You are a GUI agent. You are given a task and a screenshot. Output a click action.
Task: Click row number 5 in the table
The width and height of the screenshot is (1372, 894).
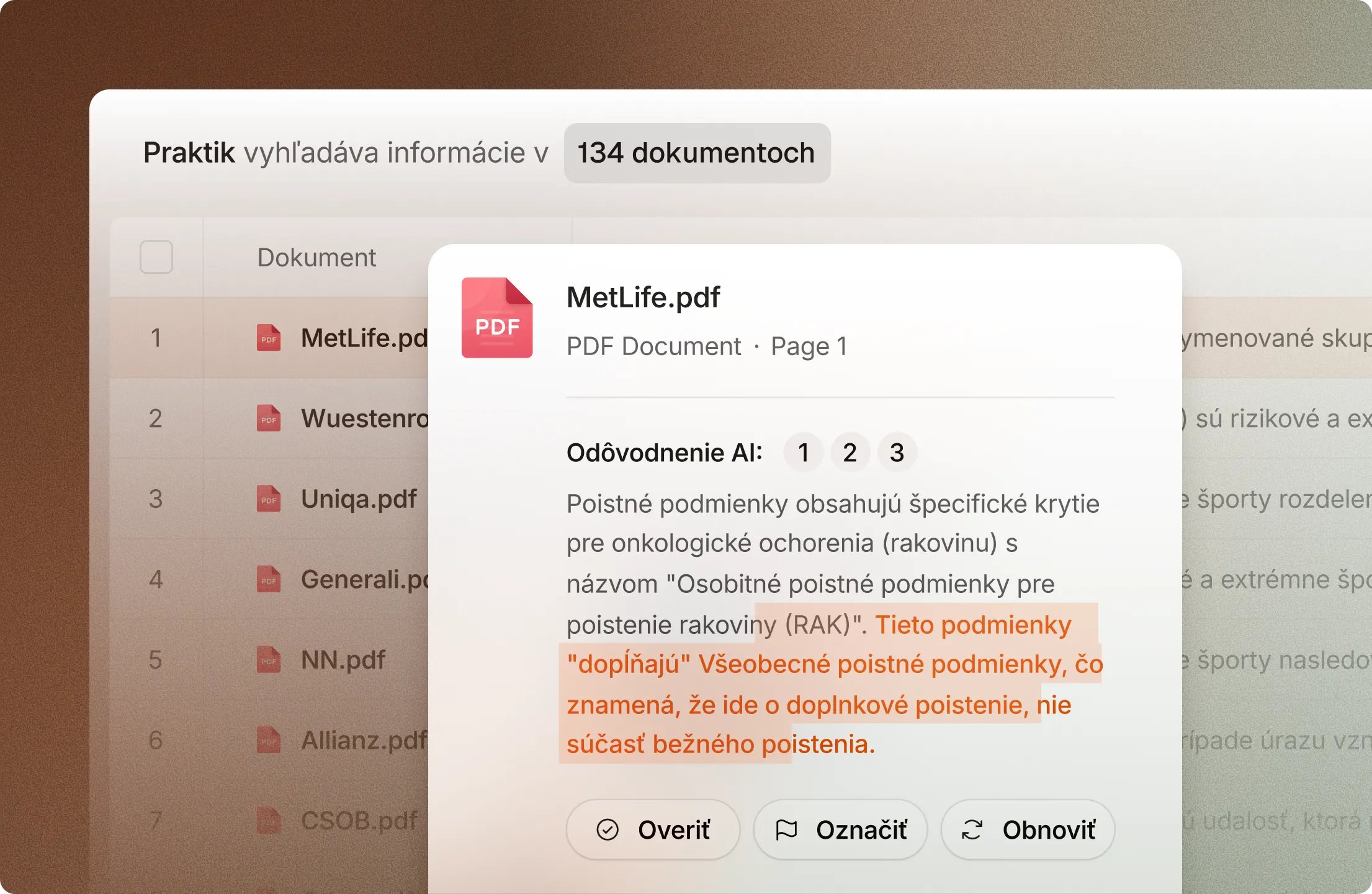click(156, 660)
